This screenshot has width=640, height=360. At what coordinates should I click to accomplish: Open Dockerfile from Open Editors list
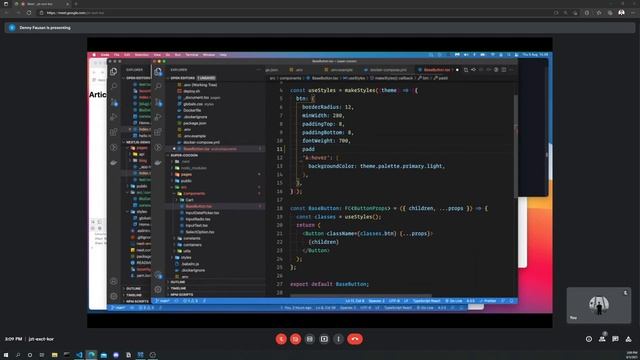click(192, 110)
